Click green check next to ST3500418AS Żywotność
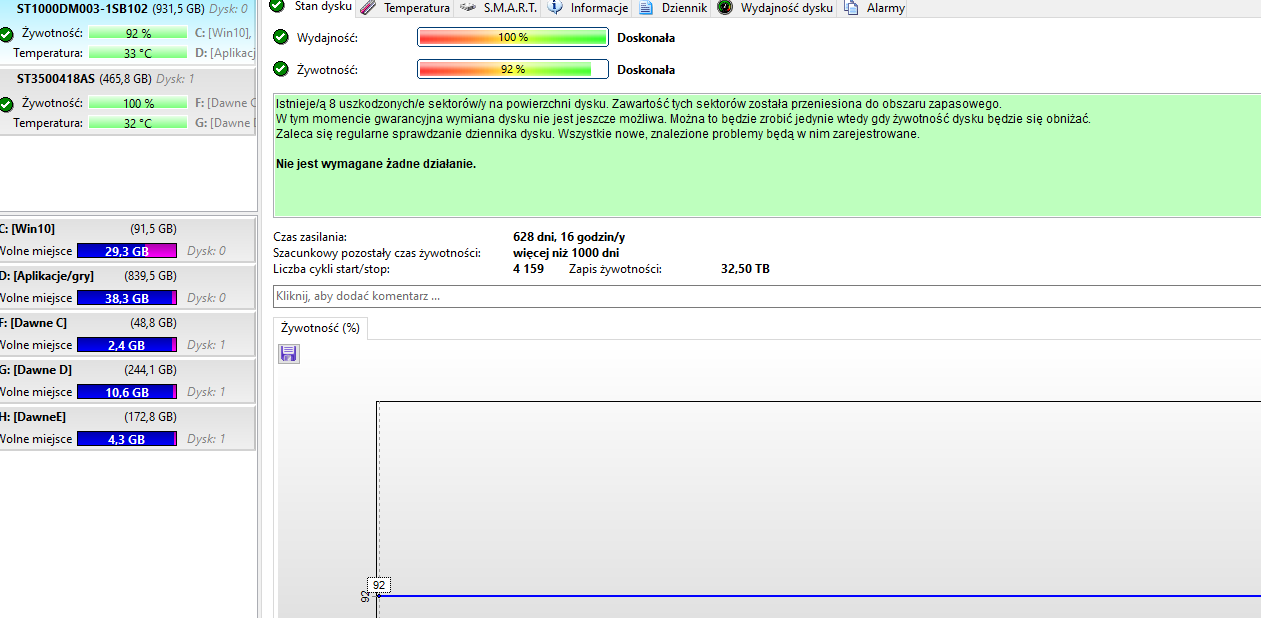The height and width of the screenshot is (618, 1261). (7, 102)
